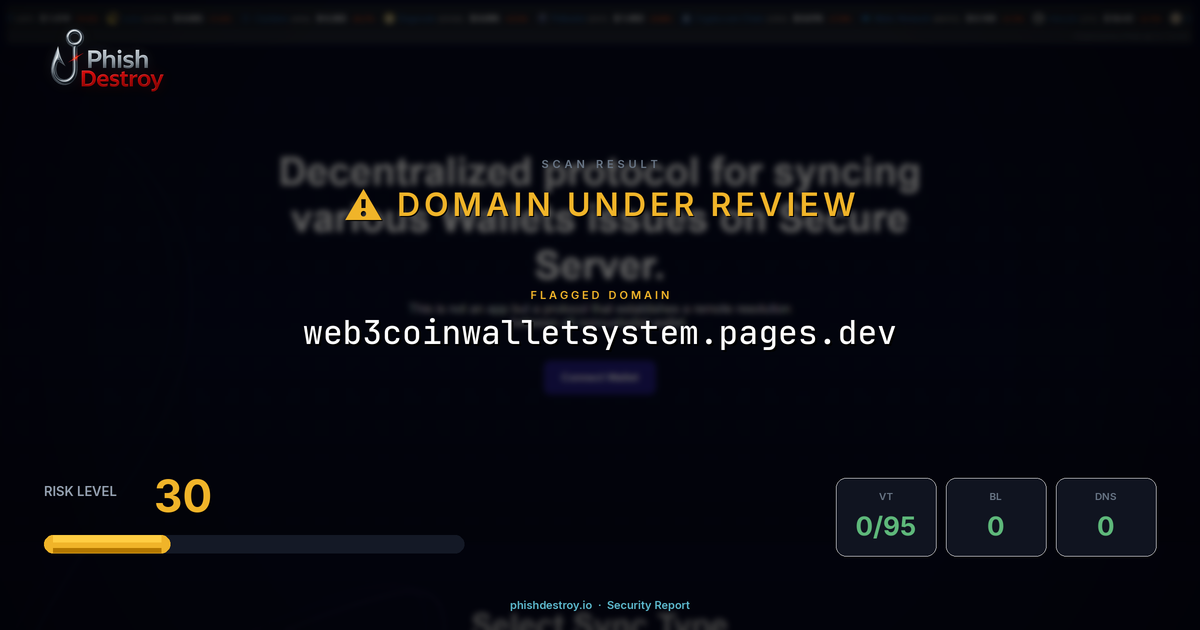Click the blue token icon in the ticker bar
Screen dimensions: 1200x630
(x=685, y=17)
